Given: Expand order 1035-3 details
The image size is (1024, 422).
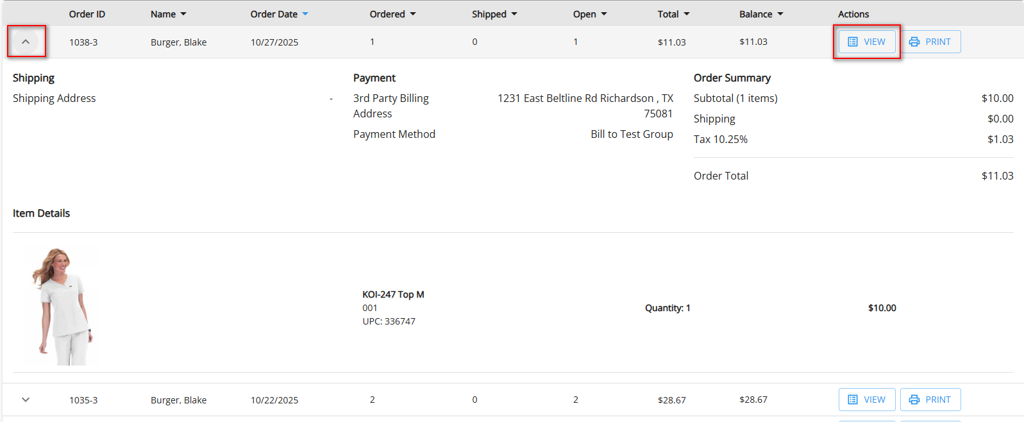Looking at the screenshot, I should click(26, 400).
